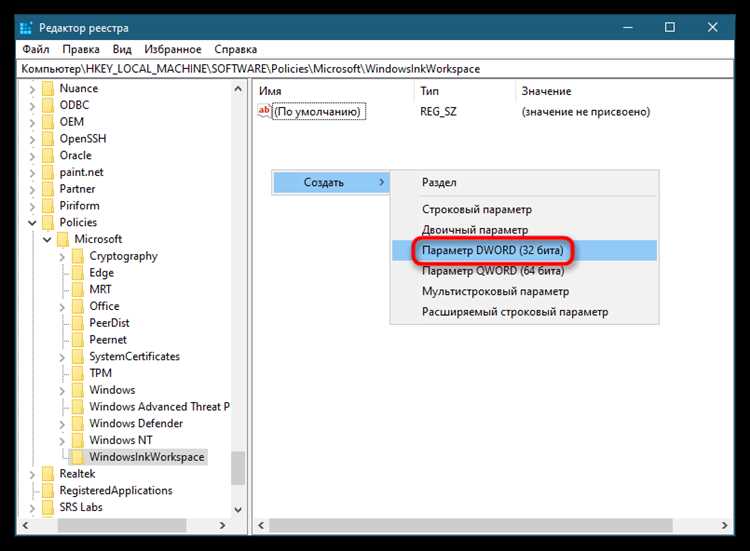Click the SystemCertificates folder icon
The width and height of the screenshot is (750, 551).
pyautogui.click(x=77, y=357)
